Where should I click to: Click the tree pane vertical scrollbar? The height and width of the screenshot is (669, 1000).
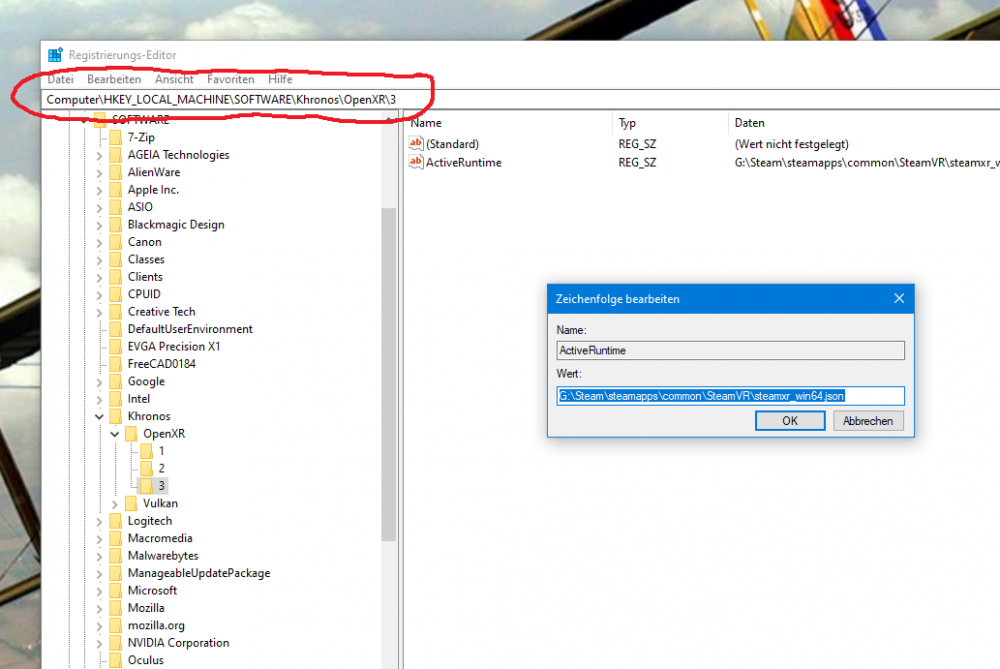[389, 374]
